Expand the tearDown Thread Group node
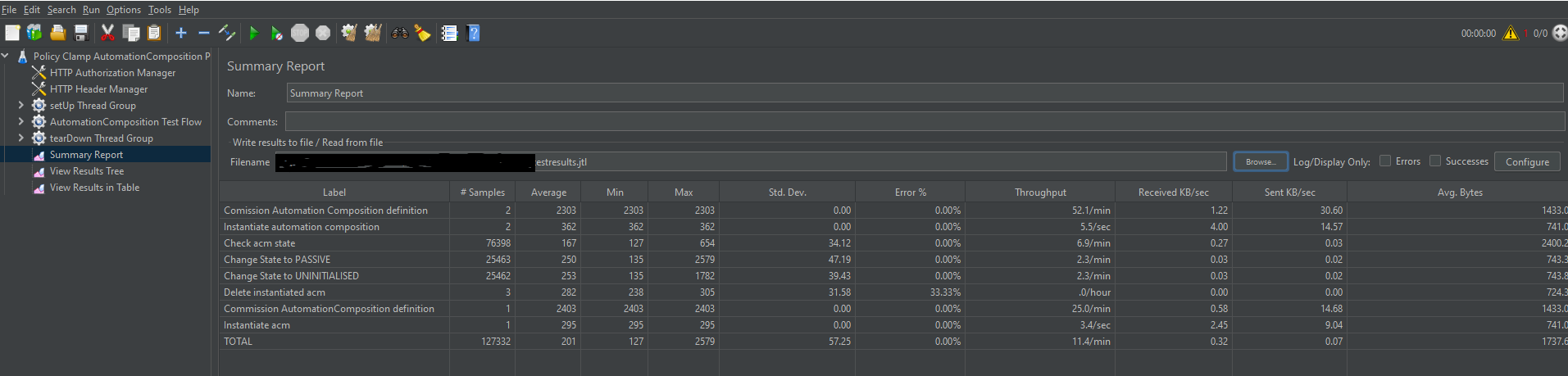Image resolution: width=1568 pixels, height=376 pixels. pyautogui.click(x=21, y=138)
